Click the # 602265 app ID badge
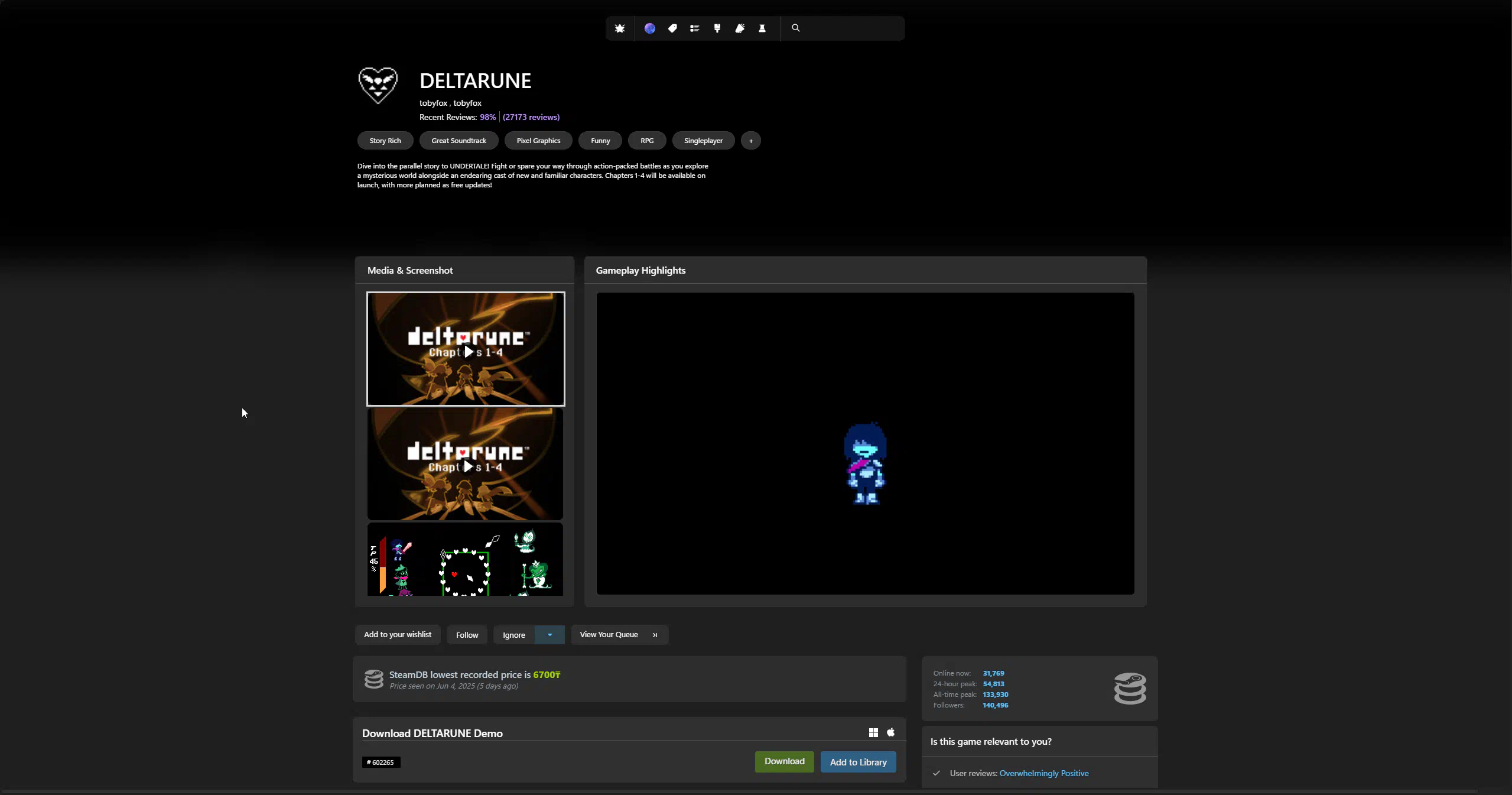 (381, 762)
